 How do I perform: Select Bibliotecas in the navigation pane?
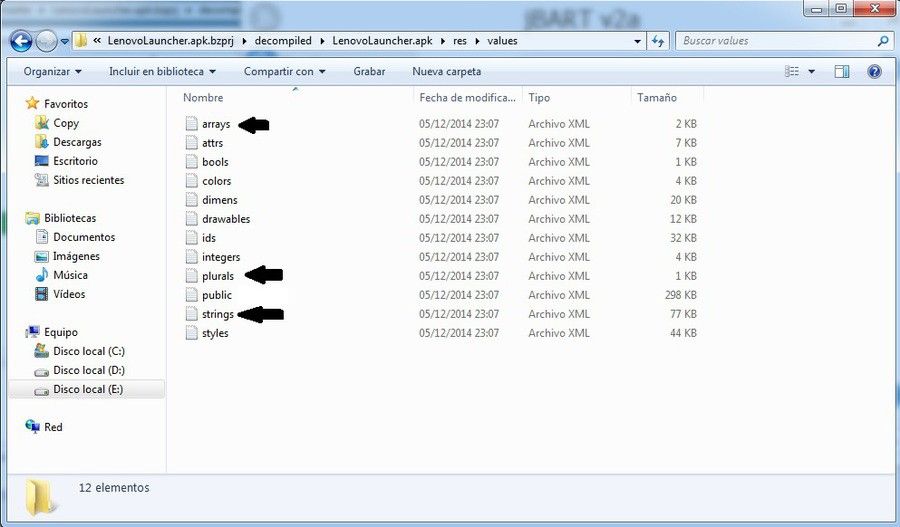(x=70, y=218)
